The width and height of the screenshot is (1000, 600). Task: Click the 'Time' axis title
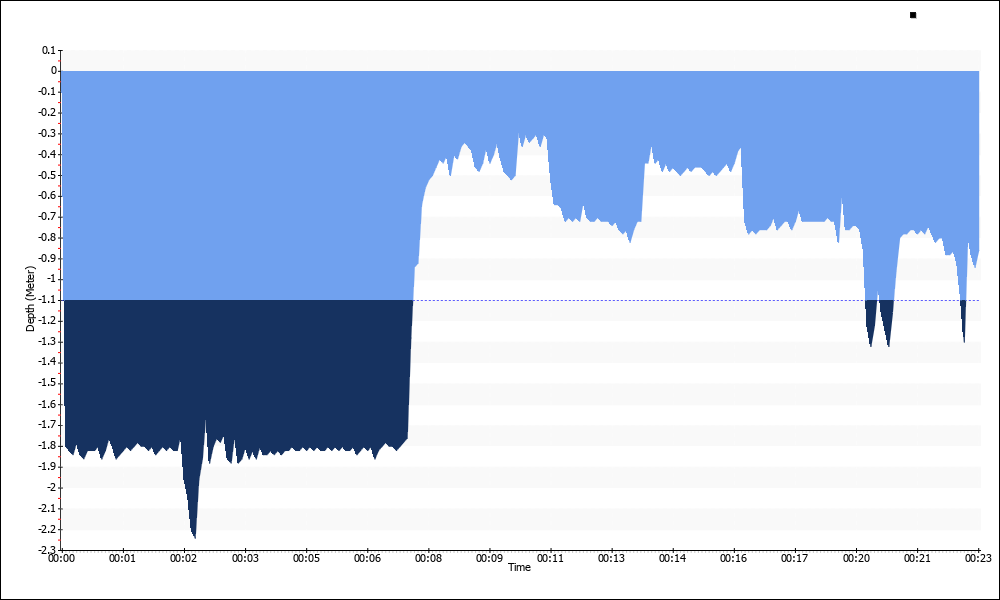(x=519, y=567)
